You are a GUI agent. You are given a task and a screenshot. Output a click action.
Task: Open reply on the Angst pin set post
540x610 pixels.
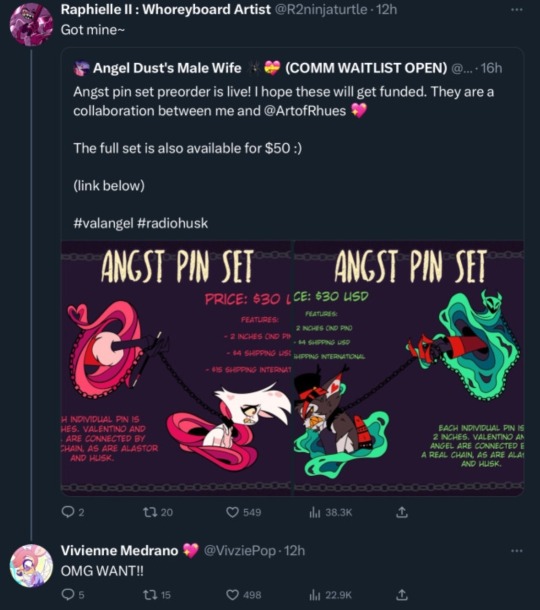point(72,512)
